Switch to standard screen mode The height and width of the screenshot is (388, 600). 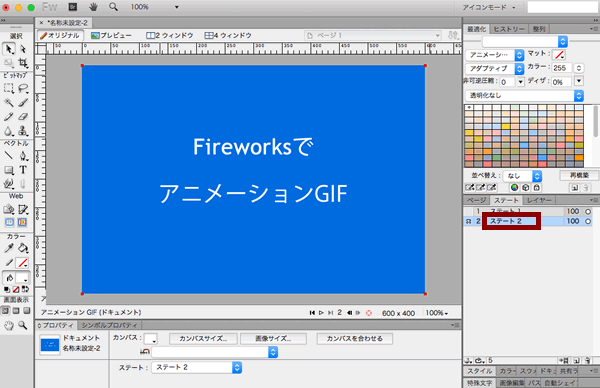[5, 311]
